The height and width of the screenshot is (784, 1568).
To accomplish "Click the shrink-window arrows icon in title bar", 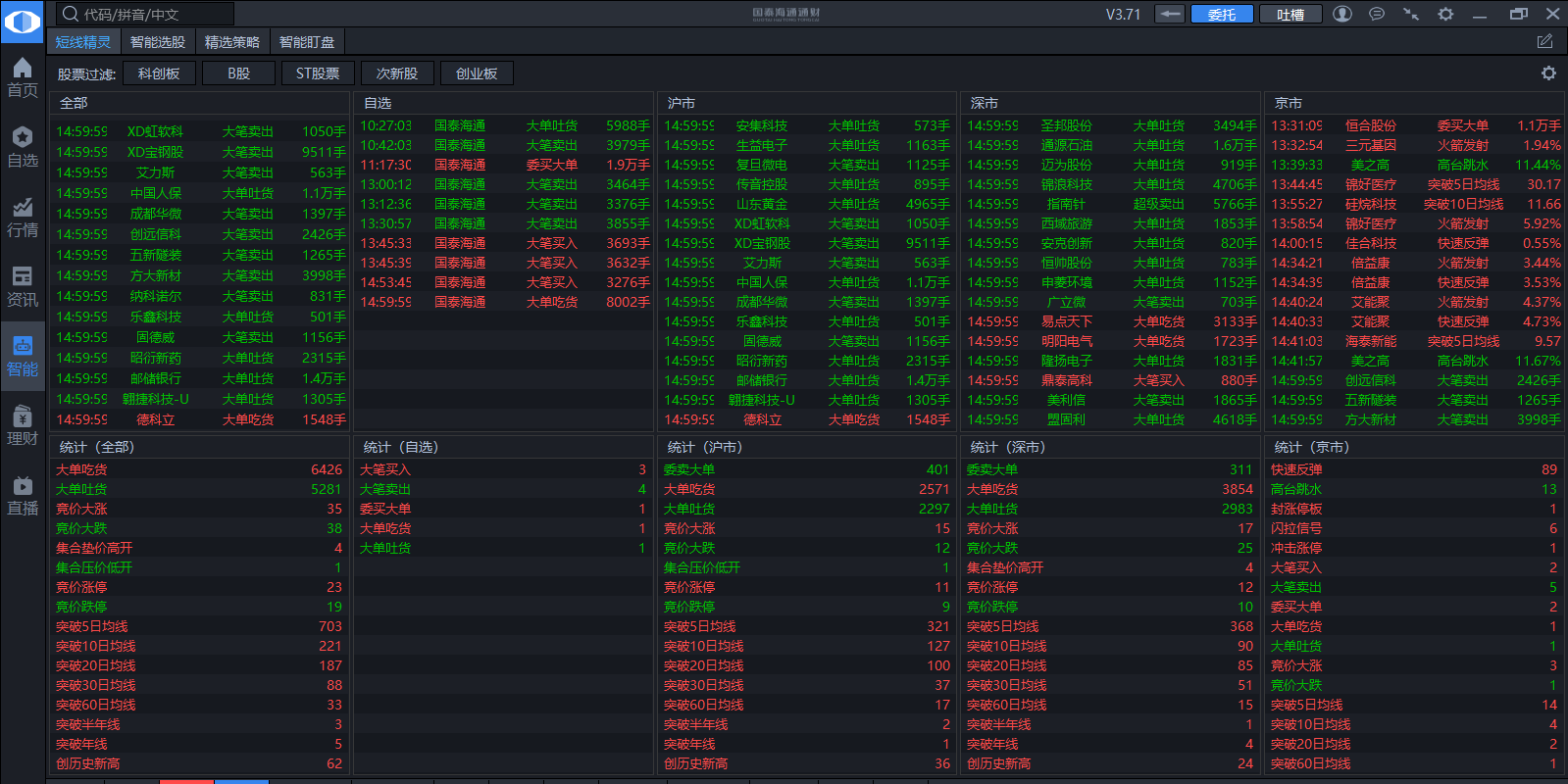I will pyautogui.click(x=1411, y=14).
